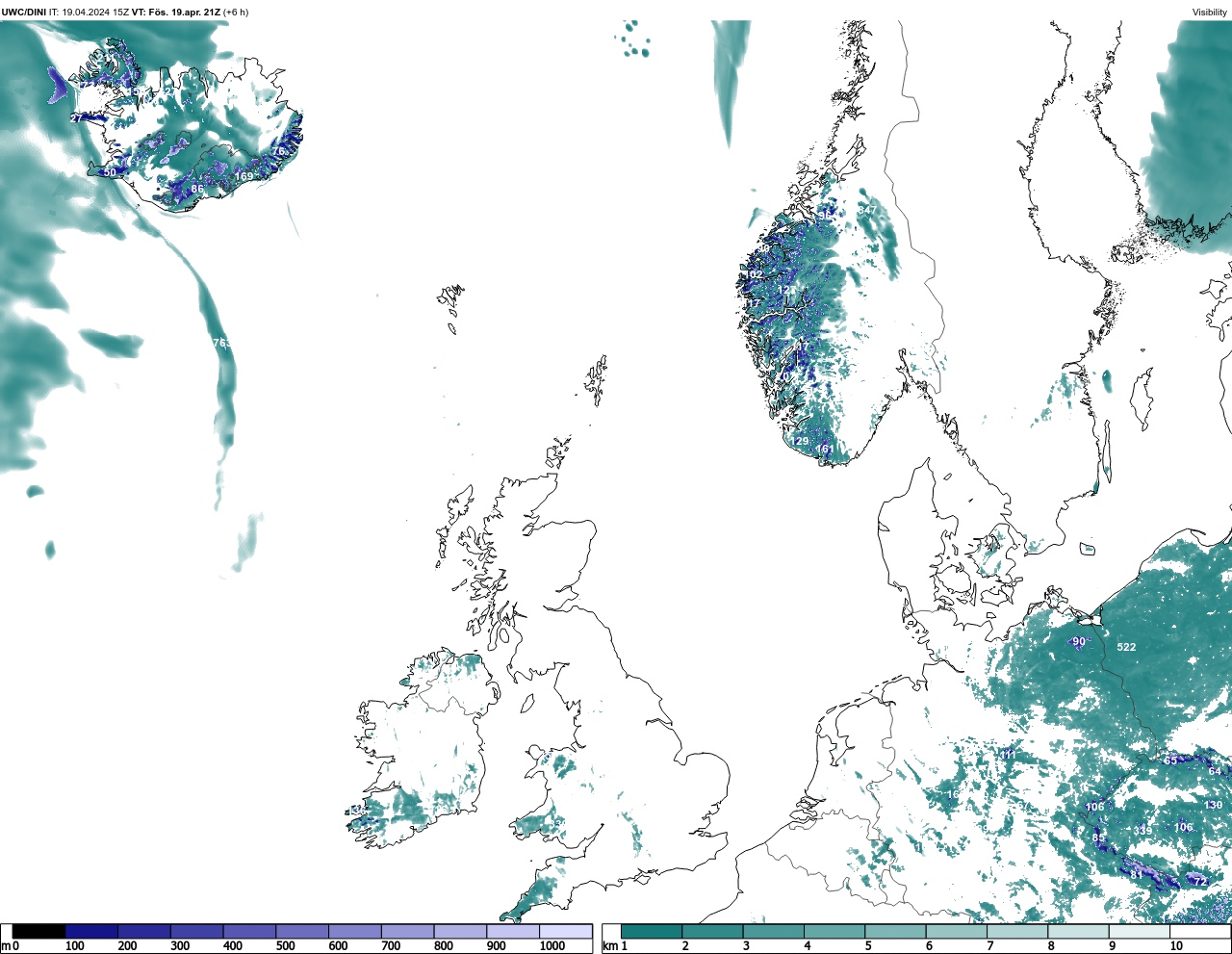Select the 900–1000 m pale lavender swatch
This screenshot has width=1232, height=954.
(x=512, y=931)
